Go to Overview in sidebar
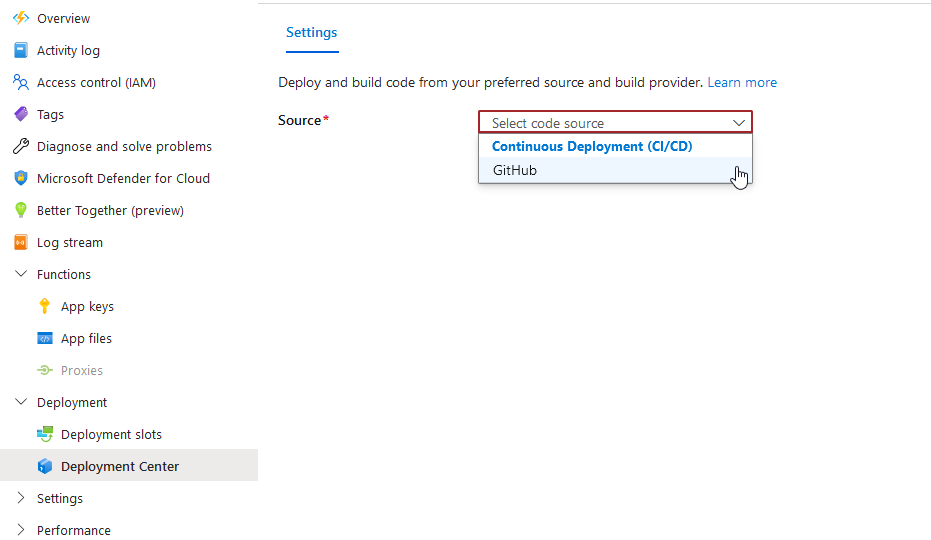 (64, 18)
